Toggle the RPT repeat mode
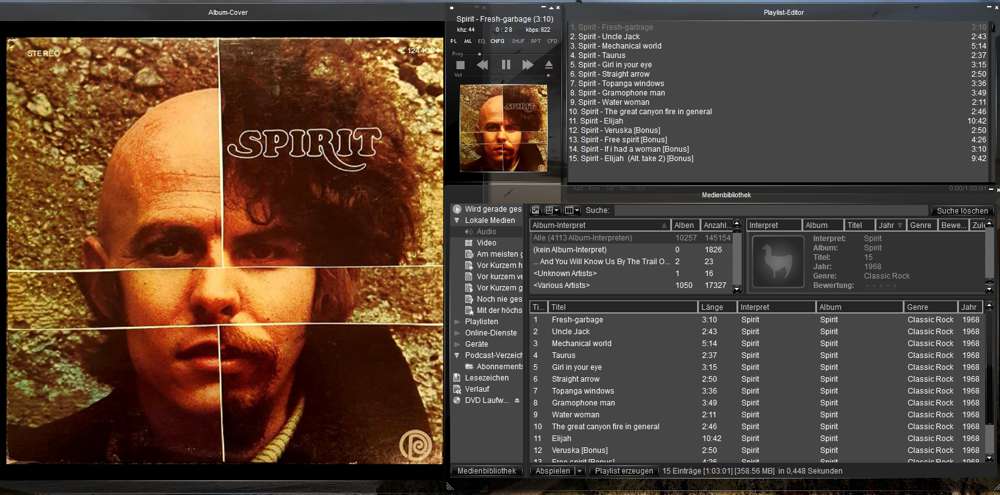Image resolution: width=1000 pixels, height=495 pixels. click(x=536, y=41)
